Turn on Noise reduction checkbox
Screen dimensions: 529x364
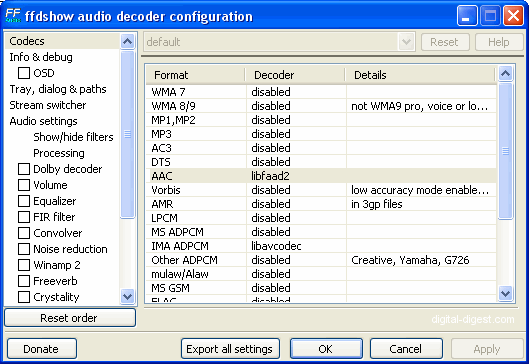(x=24, y=249)
